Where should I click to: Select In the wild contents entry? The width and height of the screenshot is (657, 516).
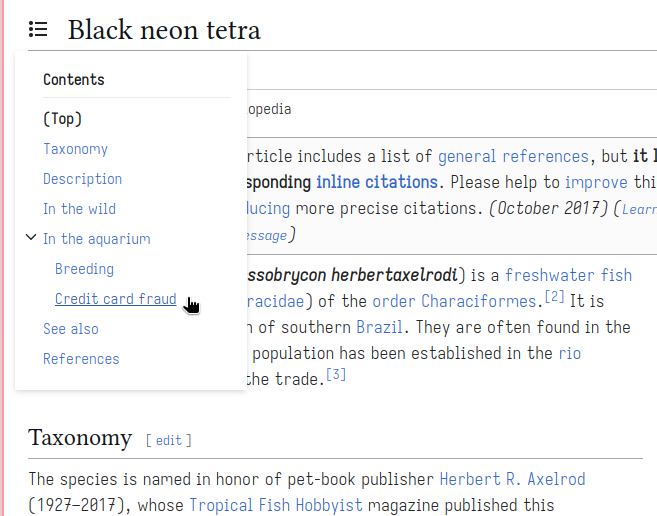click(79, 209)
